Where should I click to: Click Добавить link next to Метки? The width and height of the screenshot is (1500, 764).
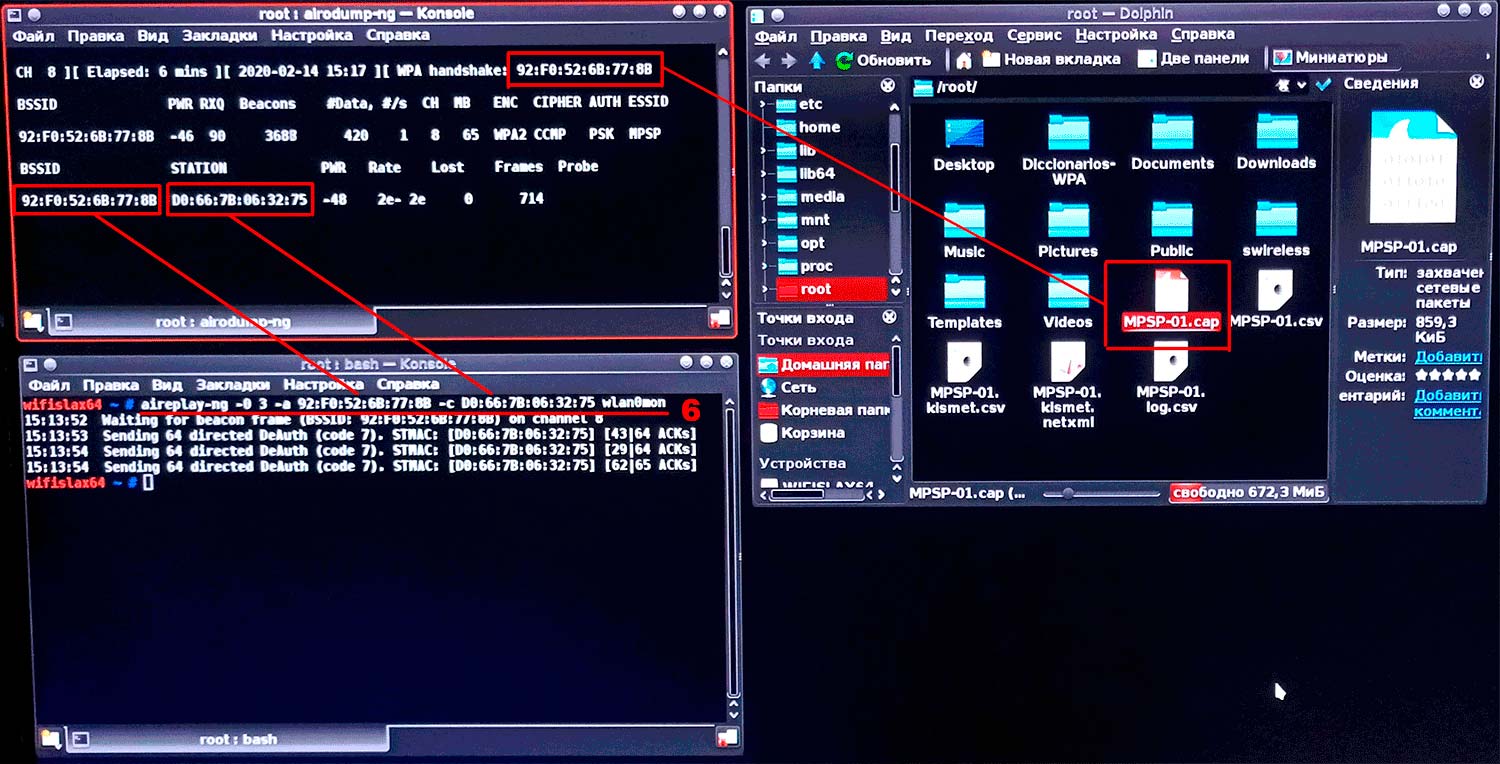[1447, 356]
